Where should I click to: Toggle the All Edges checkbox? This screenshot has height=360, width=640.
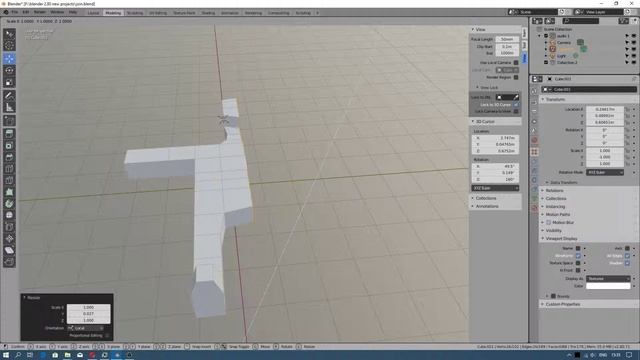(x=627, y=256)
